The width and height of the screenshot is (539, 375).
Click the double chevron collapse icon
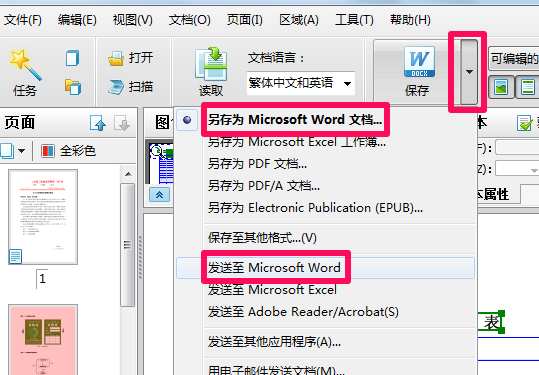(x=159, y=195)
